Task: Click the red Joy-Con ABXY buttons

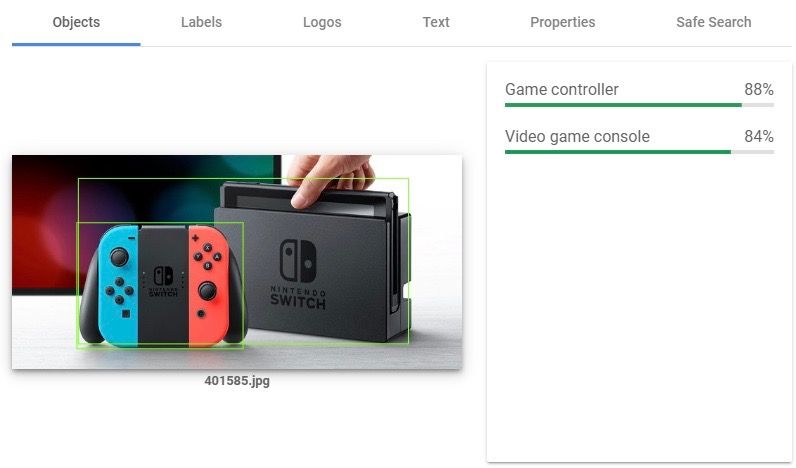Action: coord(208,256)
